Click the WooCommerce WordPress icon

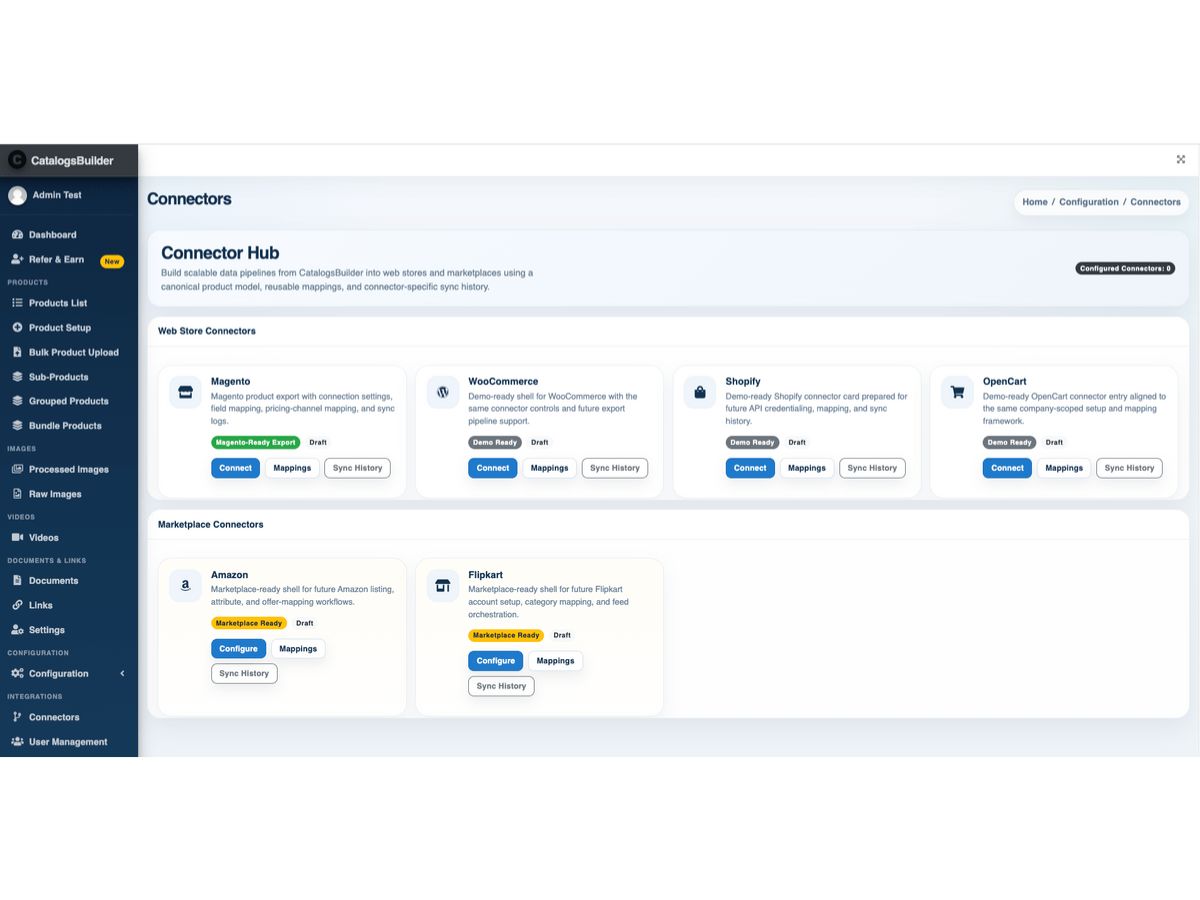point(443,393)
